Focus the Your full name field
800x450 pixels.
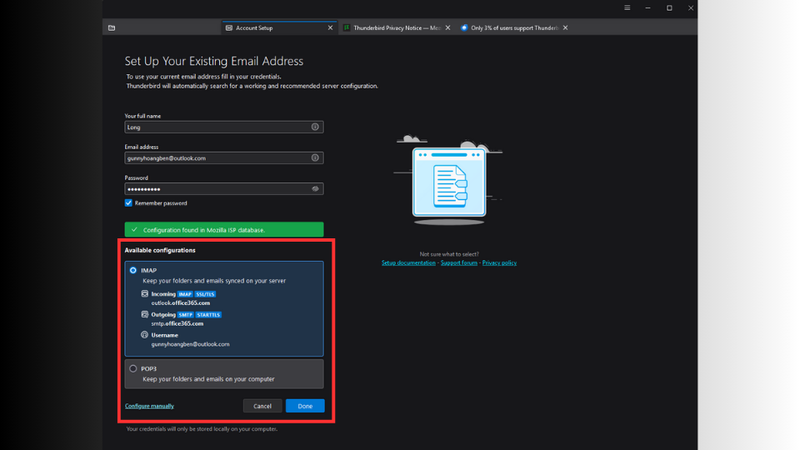click(x=224, y=127)
